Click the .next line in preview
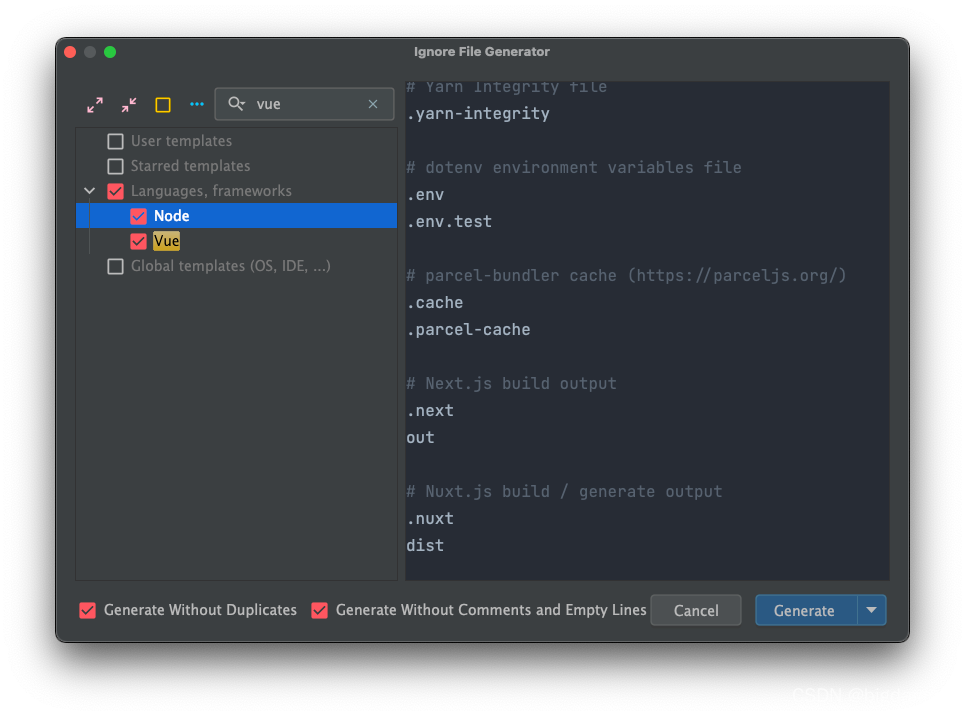This screenshot has height=716, width=965. 430,411
